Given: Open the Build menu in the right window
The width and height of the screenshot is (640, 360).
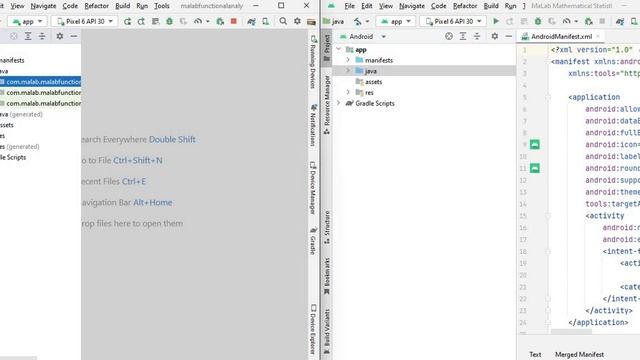Looking at the screenshot, I should click(x=491, y=6).
